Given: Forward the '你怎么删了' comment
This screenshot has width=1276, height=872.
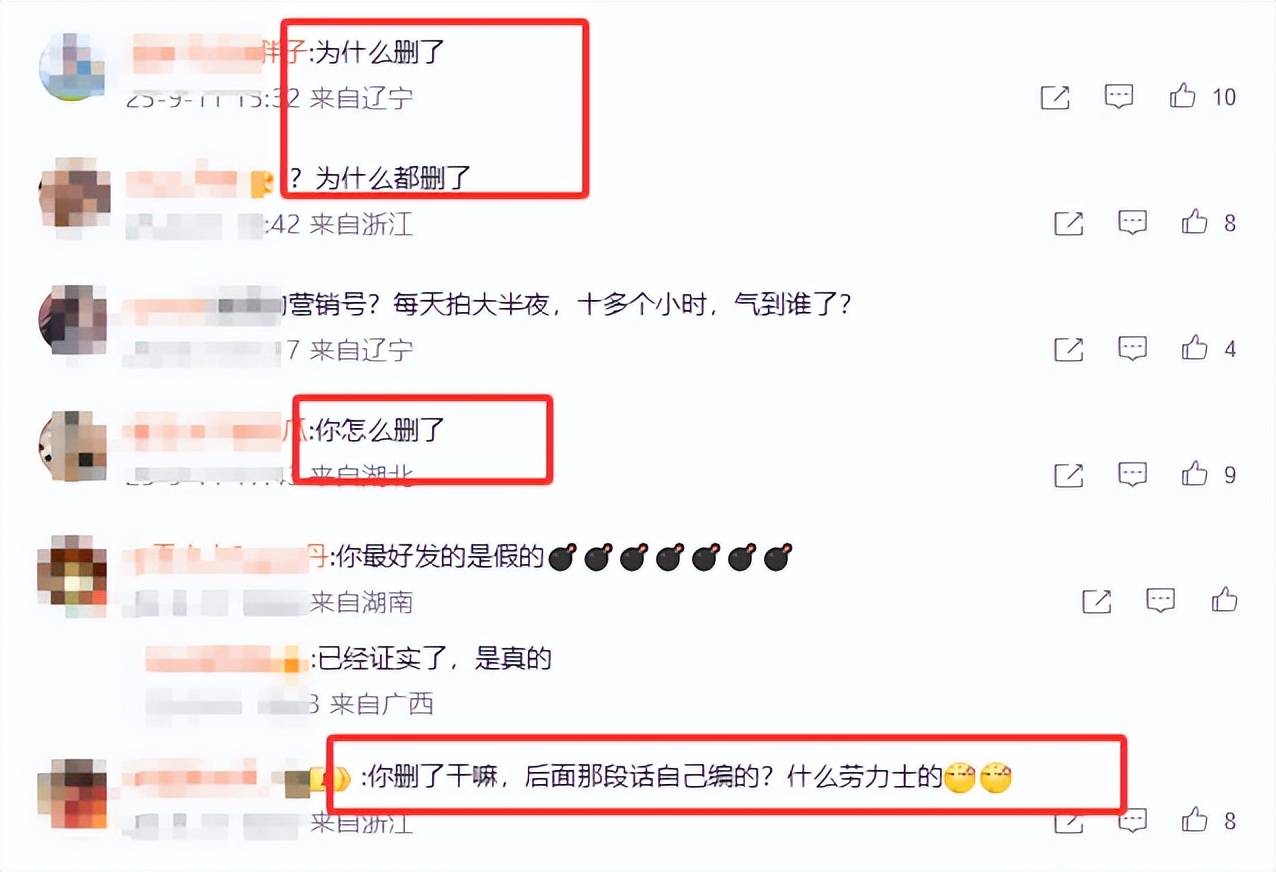Looking at the screenshot, I should [x=1069, y=475].
